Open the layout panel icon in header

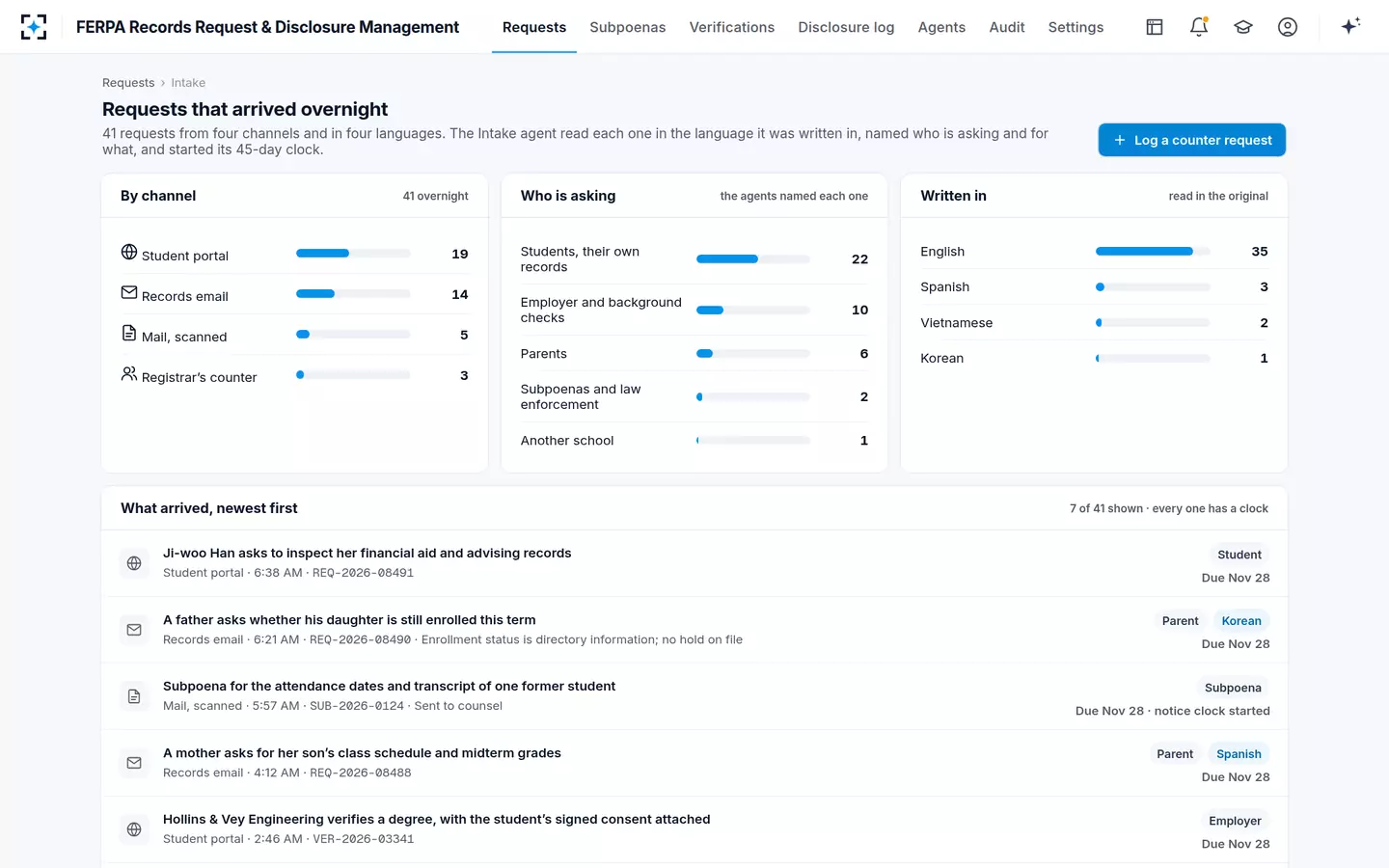[1155, 27]
